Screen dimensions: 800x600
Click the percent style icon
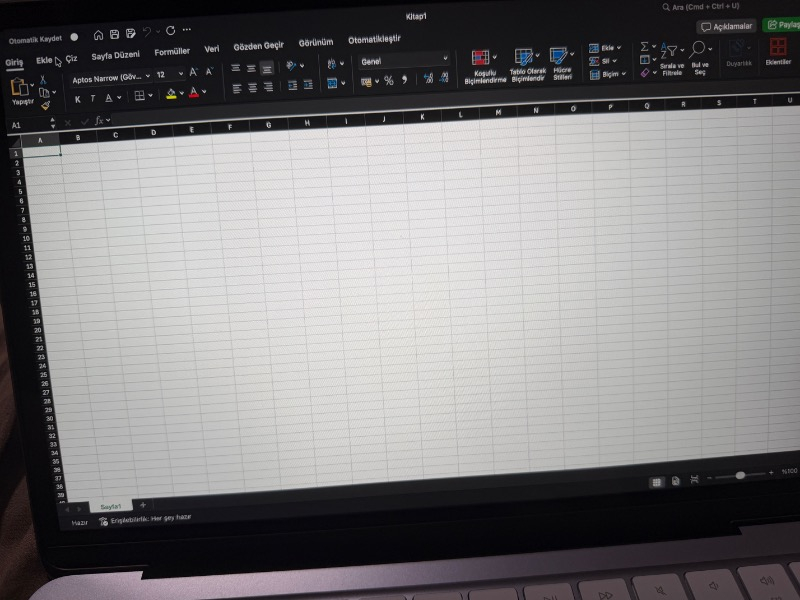(x=389, y=81)
